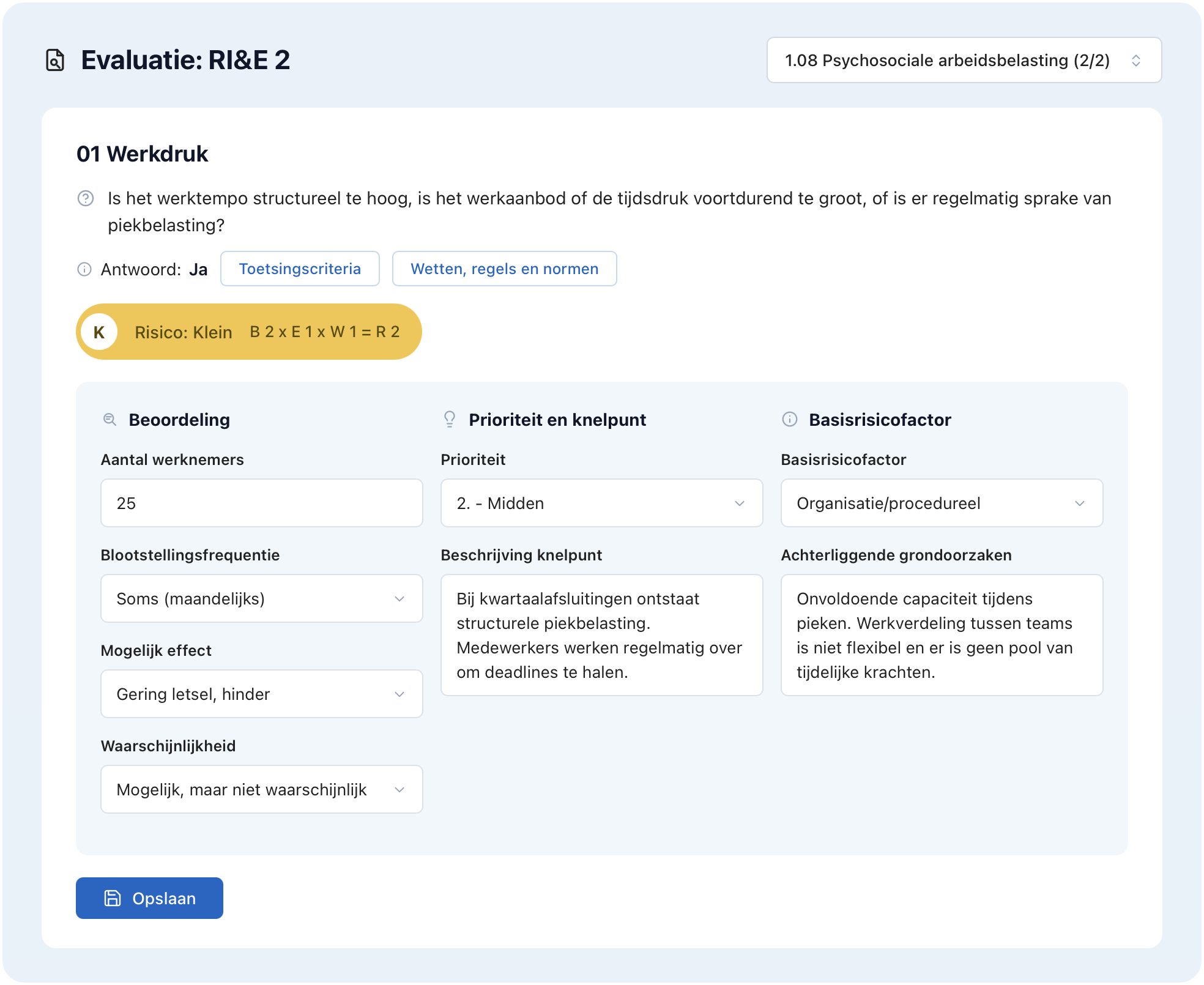Screen dimensions: 1204x985
Task: Click the magnifier icon beside Beoordeling
Action: (110, 419)
